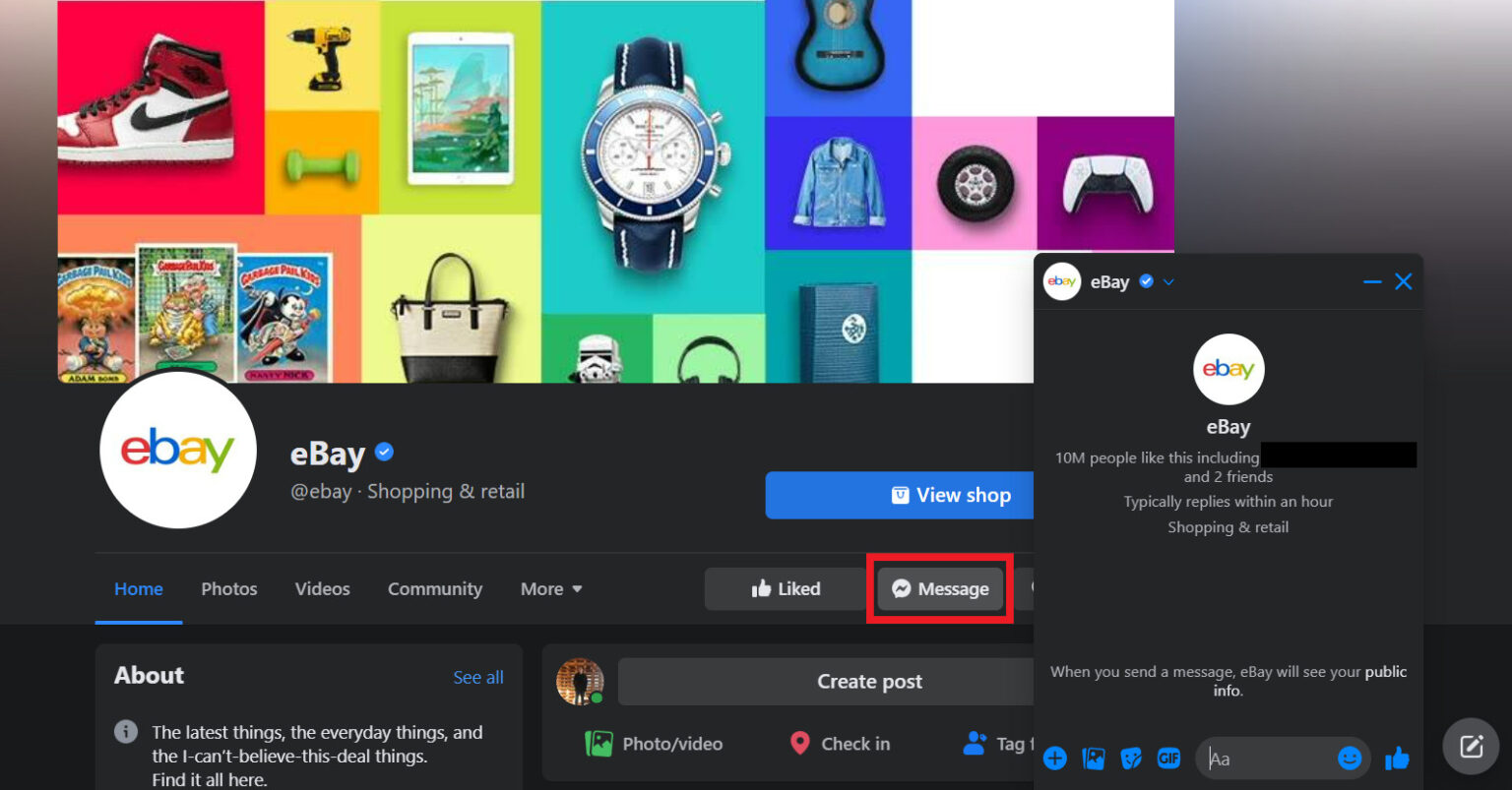Open the GIF picker in chat
Screen dimensions: 1512x790
(1168, 758)
